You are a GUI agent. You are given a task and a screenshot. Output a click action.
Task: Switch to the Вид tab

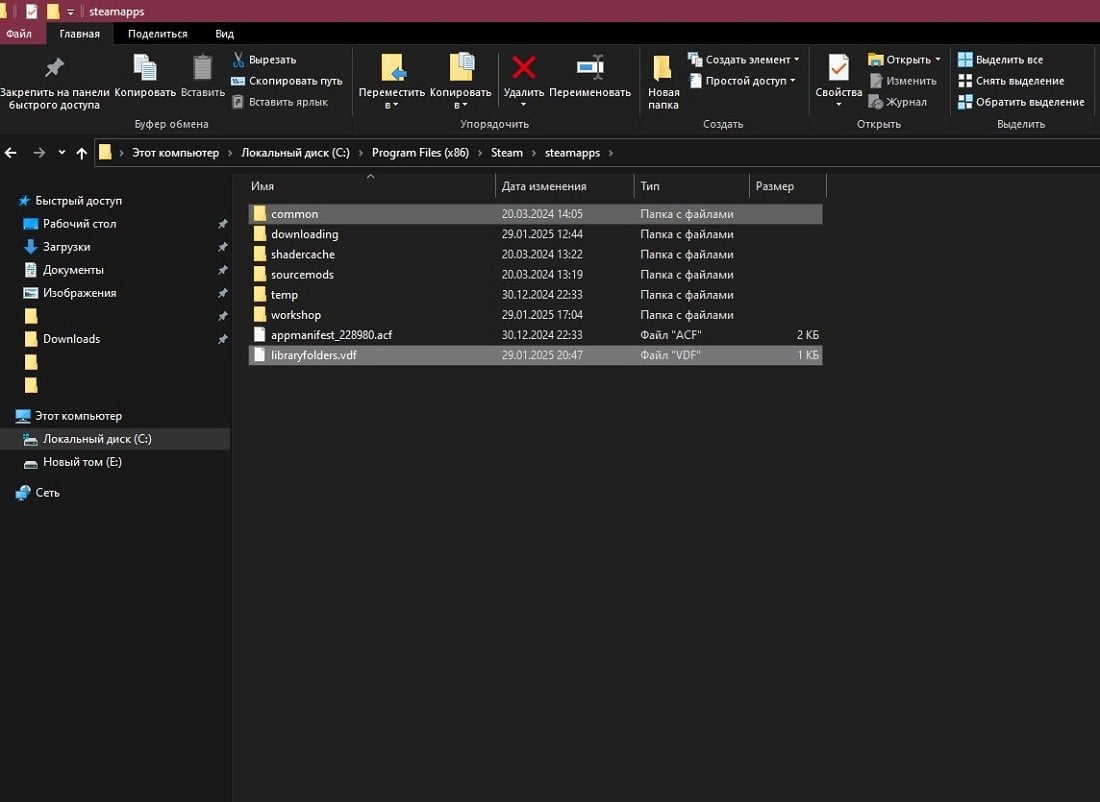coord(224,34)
